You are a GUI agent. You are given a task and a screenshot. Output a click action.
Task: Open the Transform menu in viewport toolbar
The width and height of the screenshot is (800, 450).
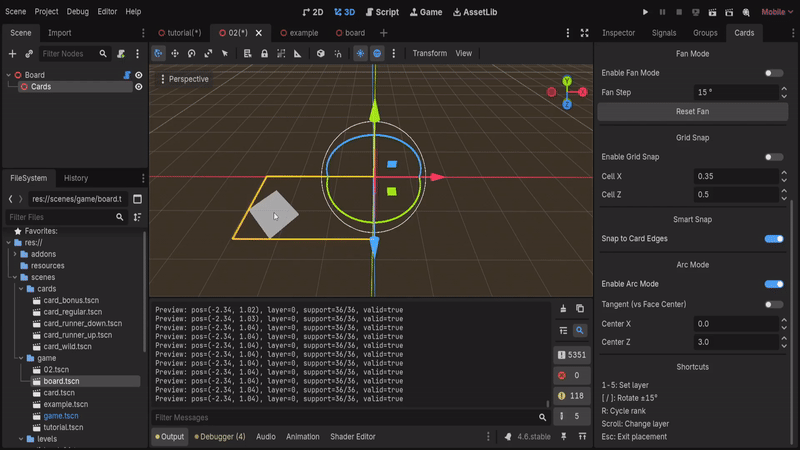point(429,53)
